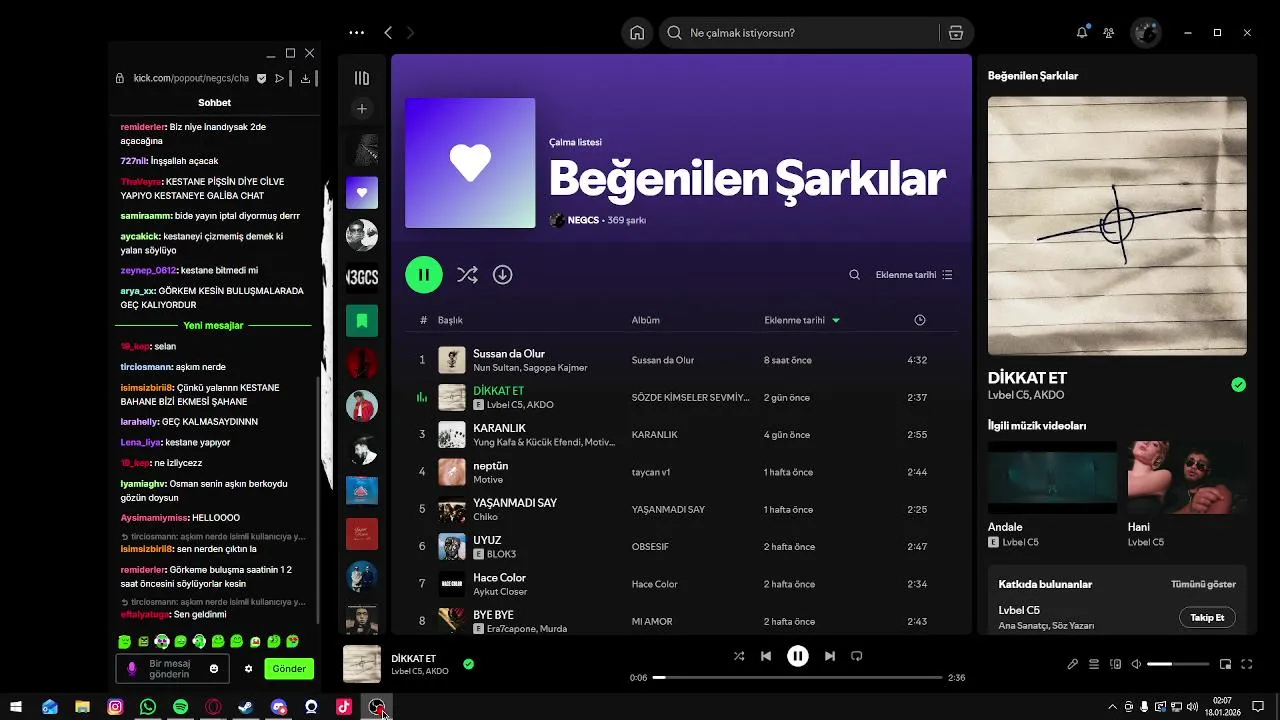Open Spotify from the Windows taskbar
This screenshot has height=720, width=1280.
[x=180, y=707]
